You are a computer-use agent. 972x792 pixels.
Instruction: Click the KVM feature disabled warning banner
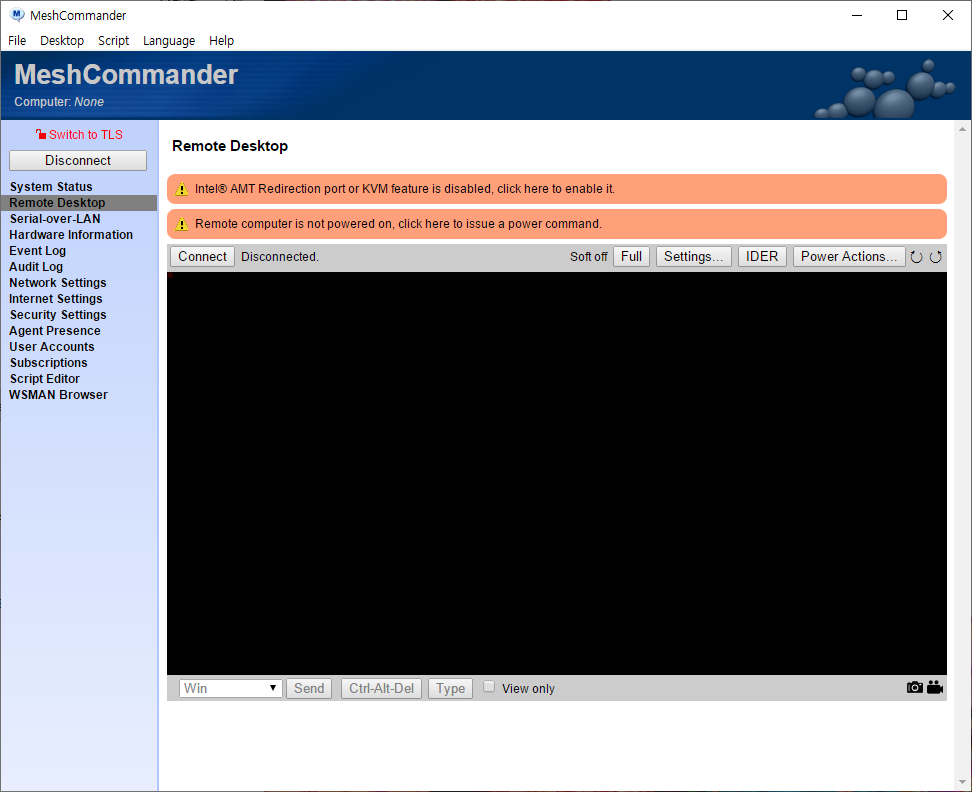(557, 189)
